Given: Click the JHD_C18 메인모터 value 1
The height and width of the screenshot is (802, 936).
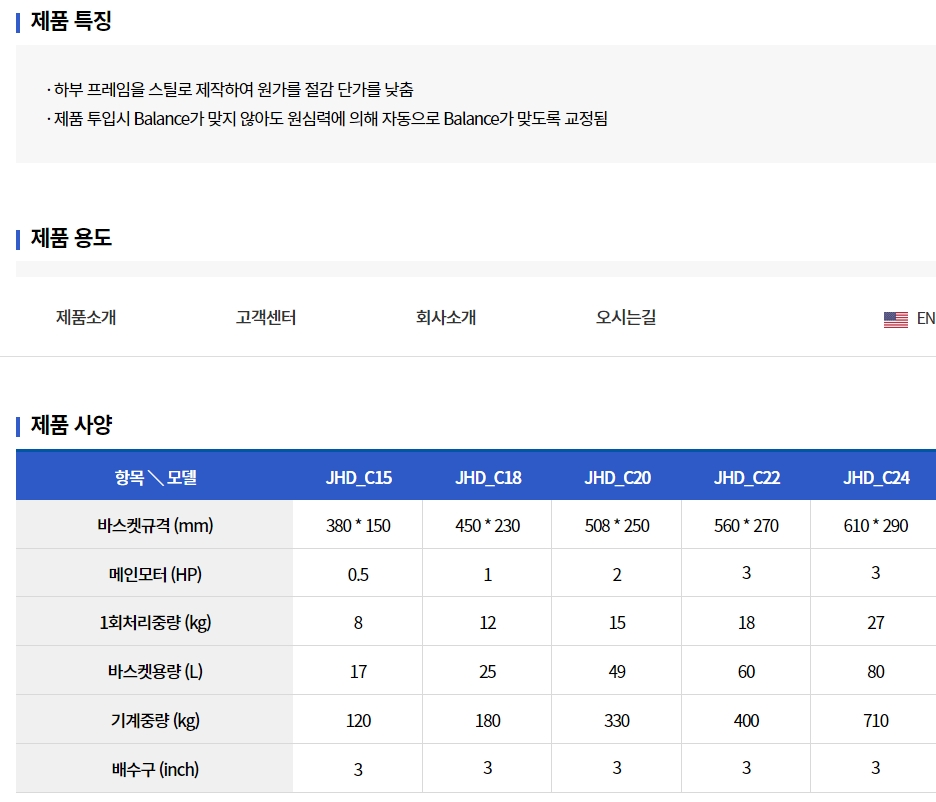Looking at the screenshot, I should [x=488, y=574].
